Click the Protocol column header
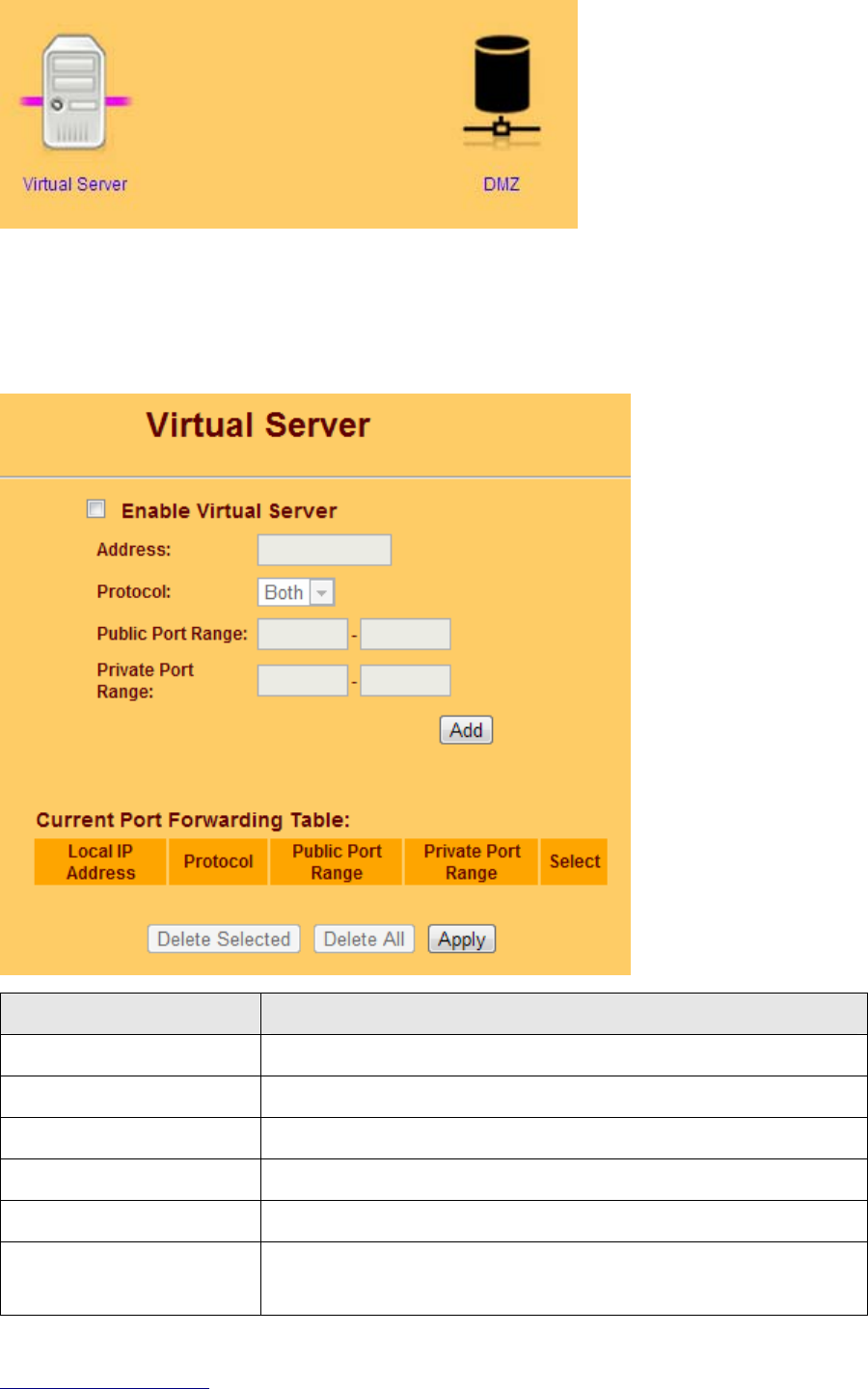868x1389 pixels. (x=219, y=861)
